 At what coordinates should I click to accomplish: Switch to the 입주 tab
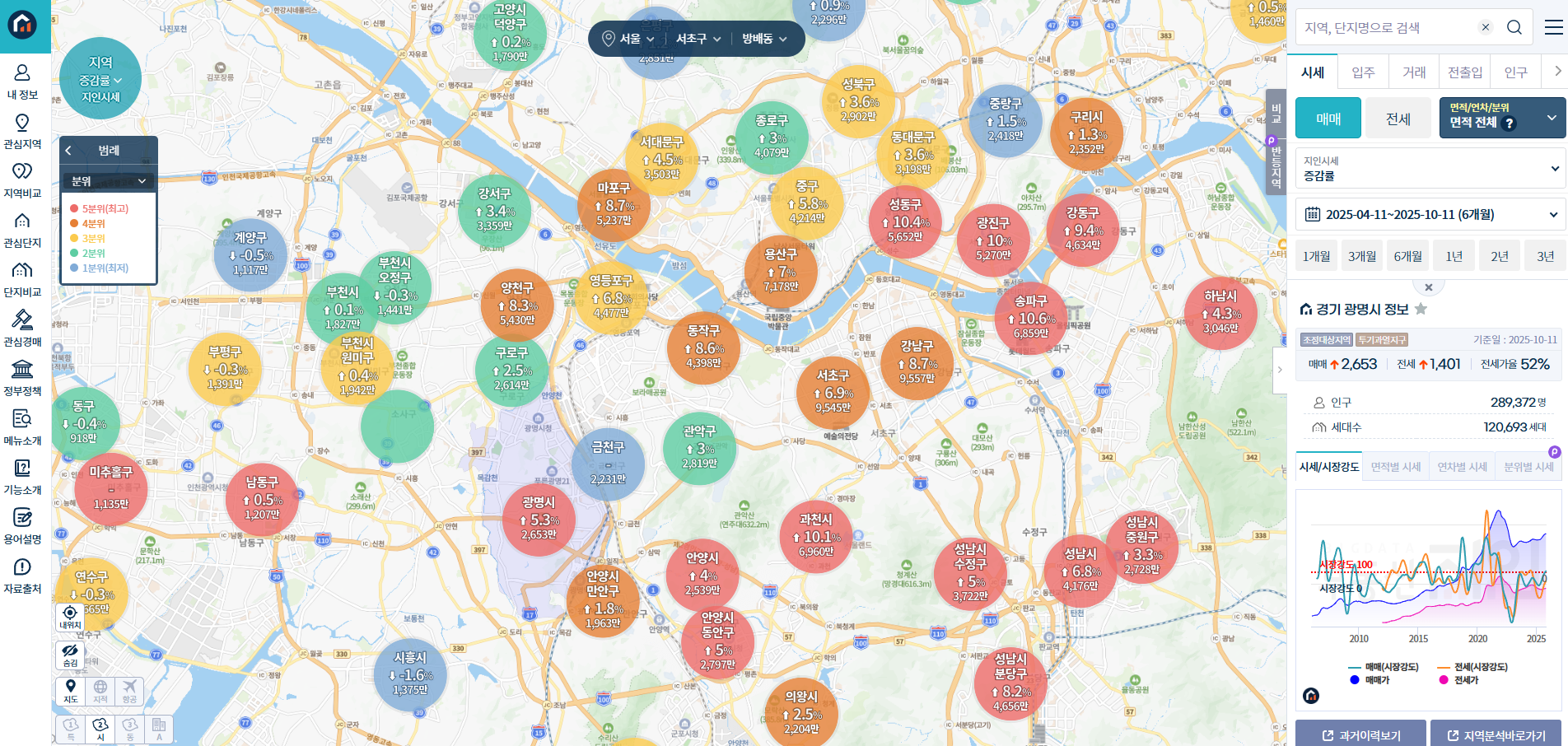point(1364,72)
